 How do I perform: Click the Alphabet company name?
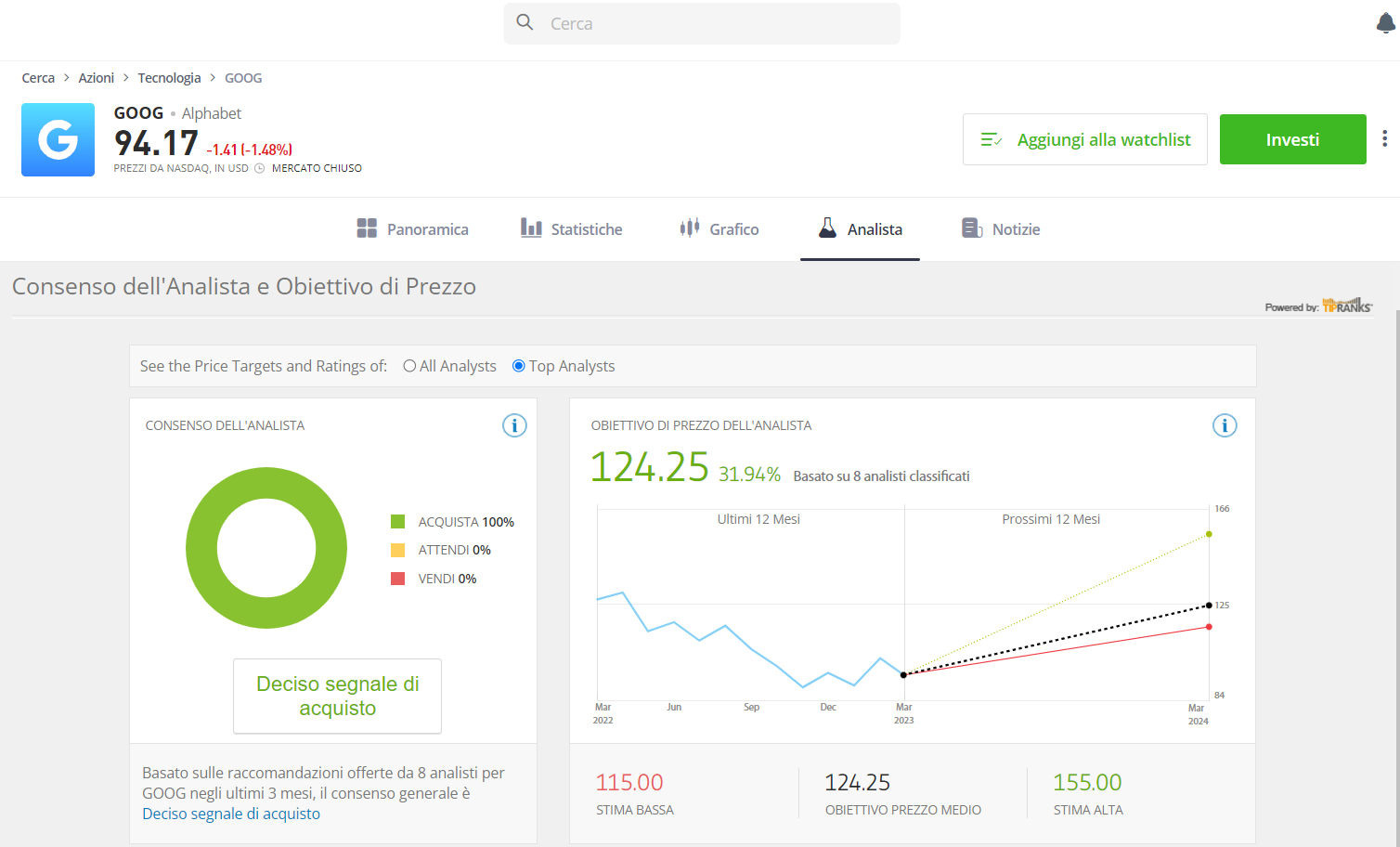click(211, 113)
